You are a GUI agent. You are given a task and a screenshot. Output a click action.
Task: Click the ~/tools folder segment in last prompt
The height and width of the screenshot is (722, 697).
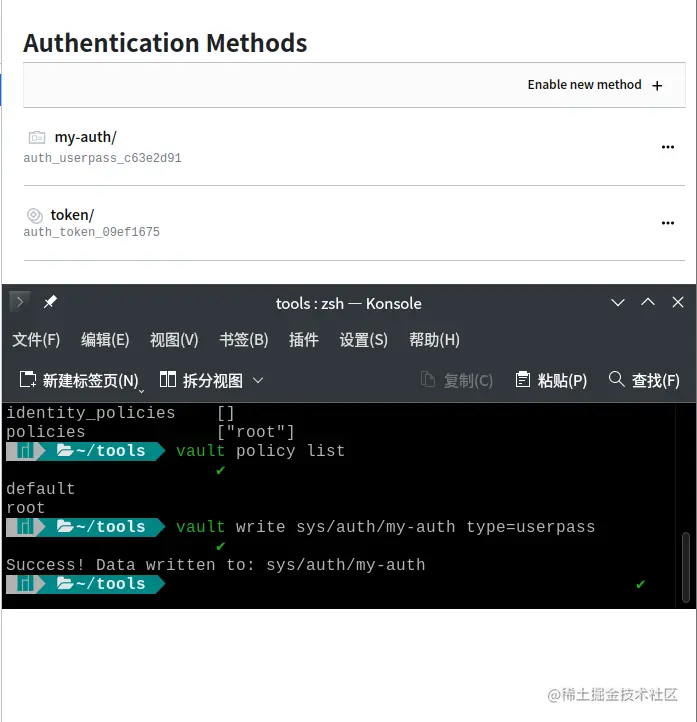101,584
